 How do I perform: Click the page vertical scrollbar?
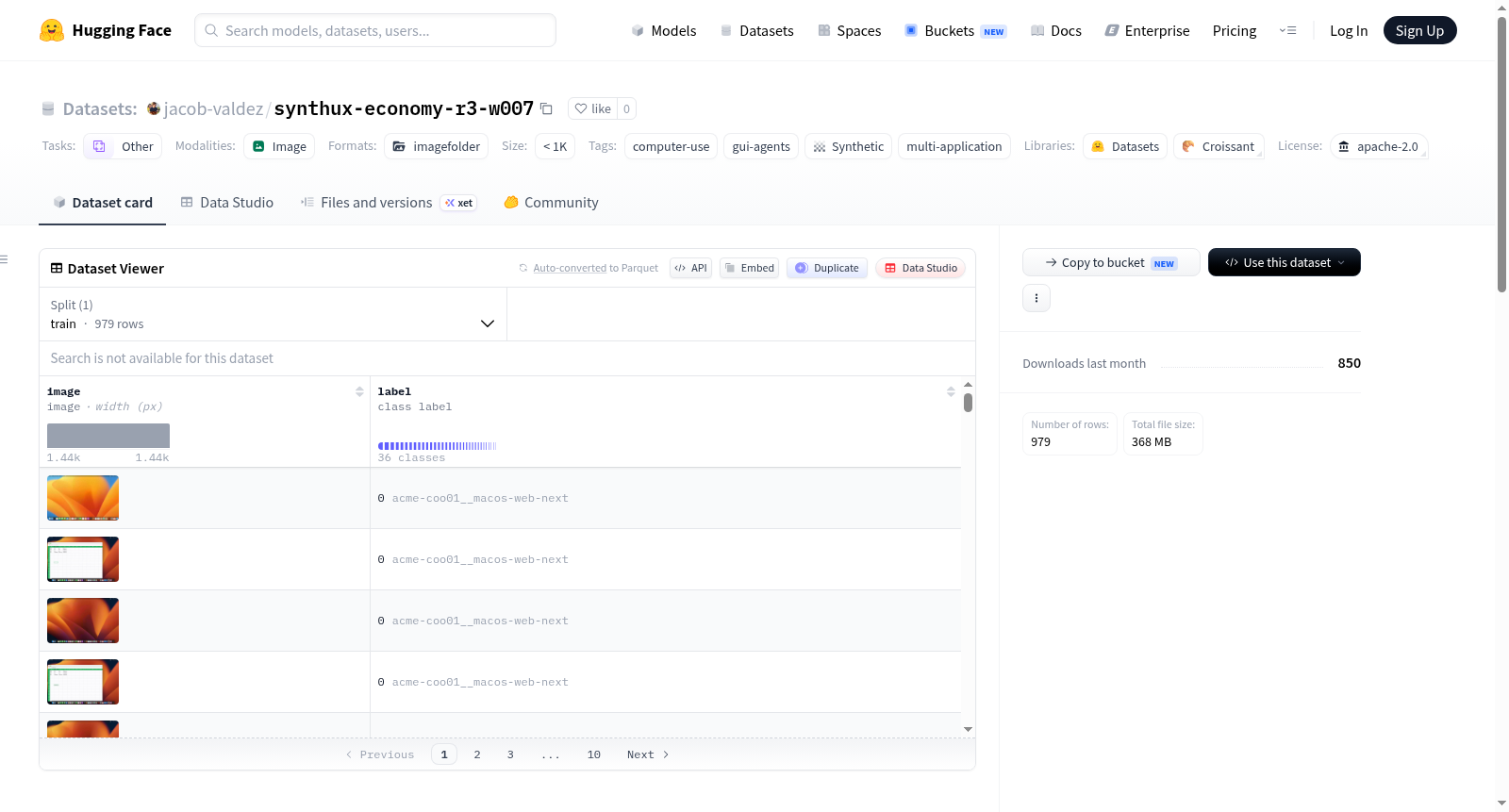tap(1501, 155)
